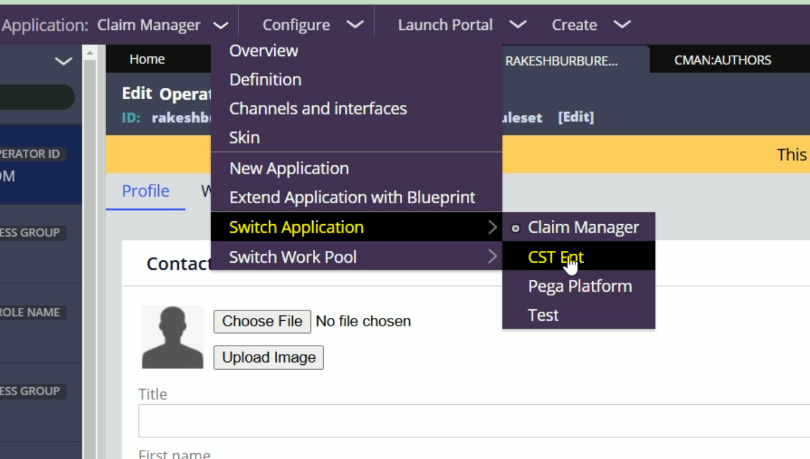This screenshot has width=810, height=459.
Task: Switch to Claim Manager application
Action: [x=579, y=227]
